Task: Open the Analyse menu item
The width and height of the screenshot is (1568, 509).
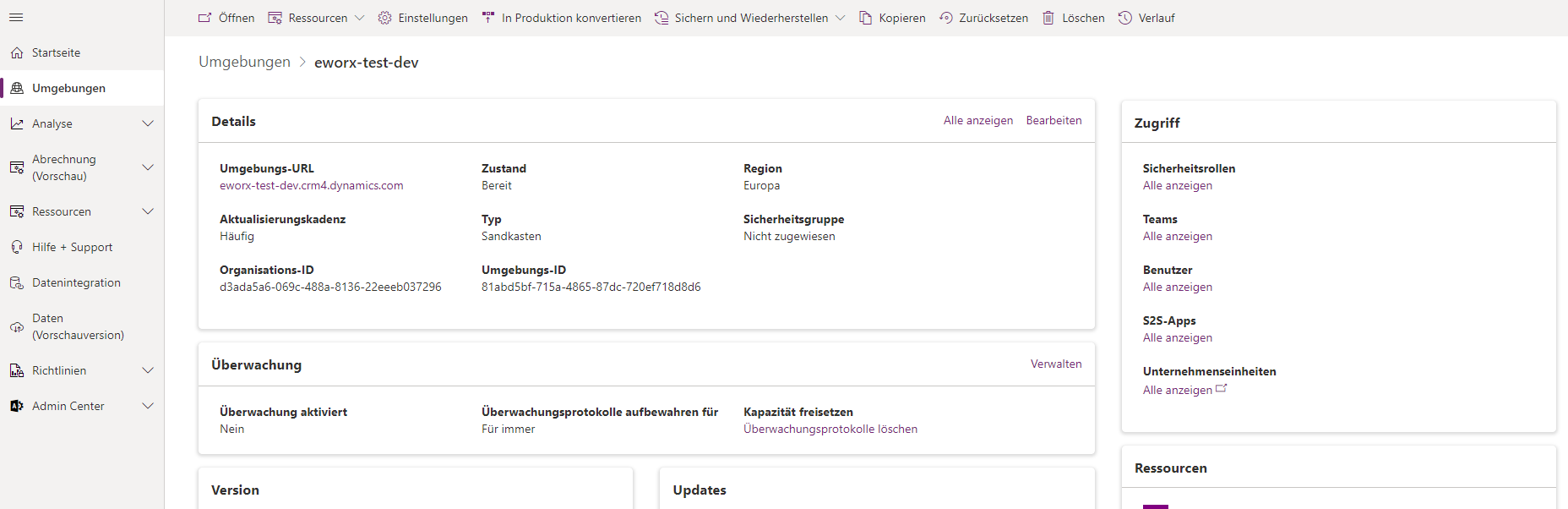Action: click(x=82, y=123)
